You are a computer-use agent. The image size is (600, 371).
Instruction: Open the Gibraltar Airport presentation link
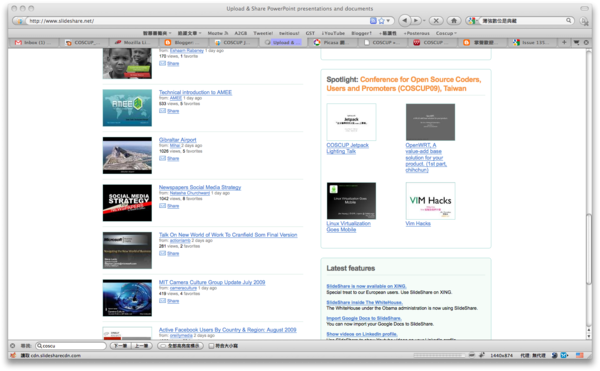(178, 140)
